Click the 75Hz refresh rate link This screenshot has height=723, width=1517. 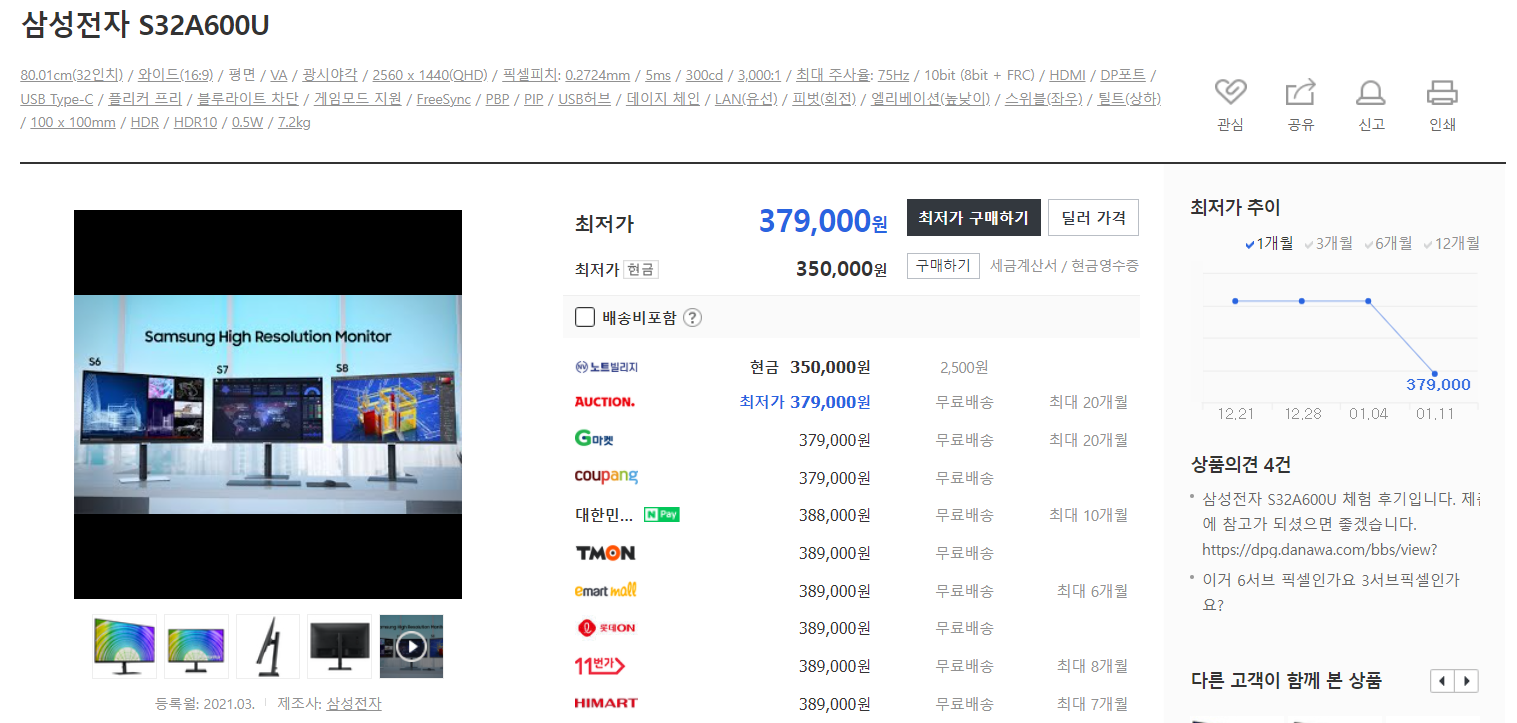[893, 75]
